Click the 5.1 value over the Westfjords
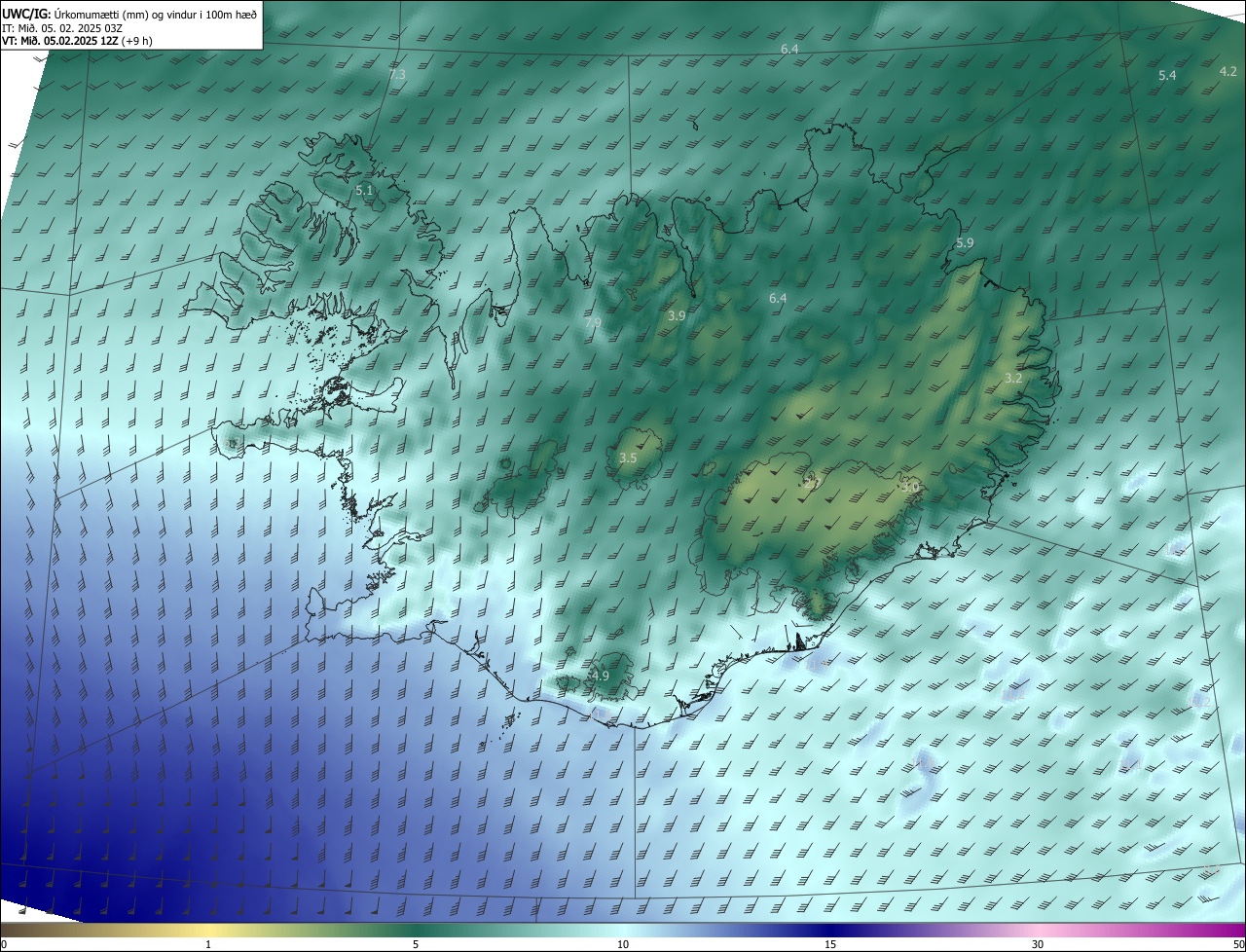This screenshot has width=1246, height=952. tap(365, 191)
